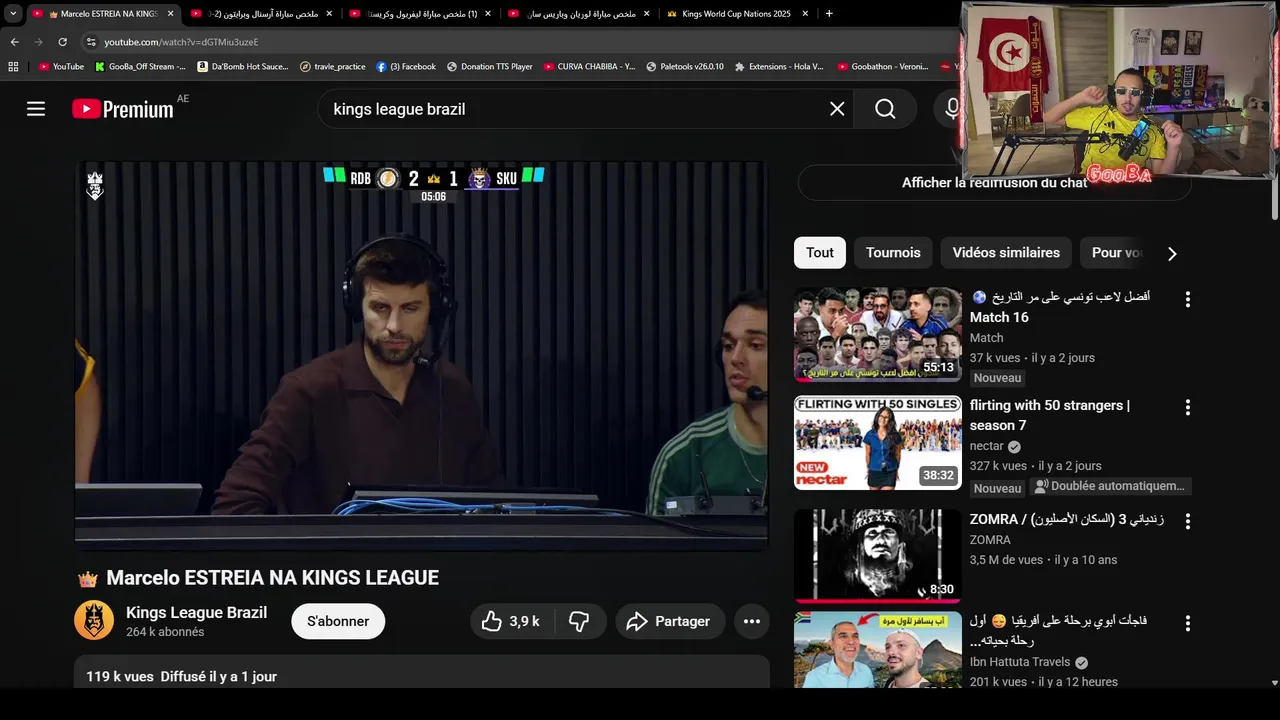This screenshot has height=720, width=1280.
Task: Clear the search box with X
Action: [837, 109]
